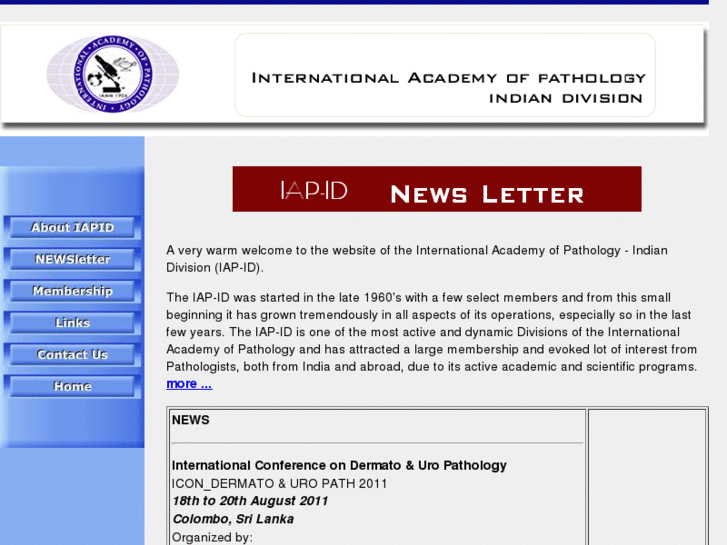727x545 pixels.
Task: Open the Links page
Action: tap(72, 323)
